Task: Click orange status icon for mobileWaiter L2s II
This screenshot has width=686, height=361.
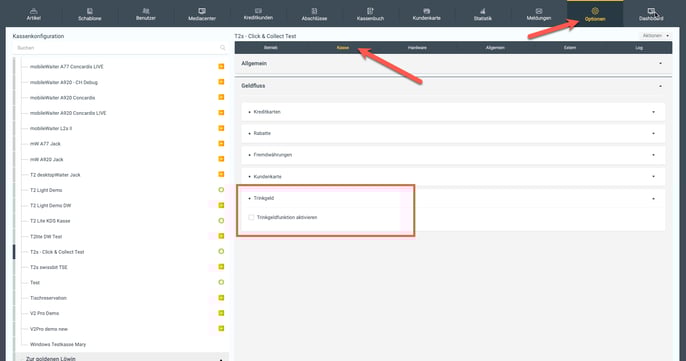Action: [x=221, y=128]
